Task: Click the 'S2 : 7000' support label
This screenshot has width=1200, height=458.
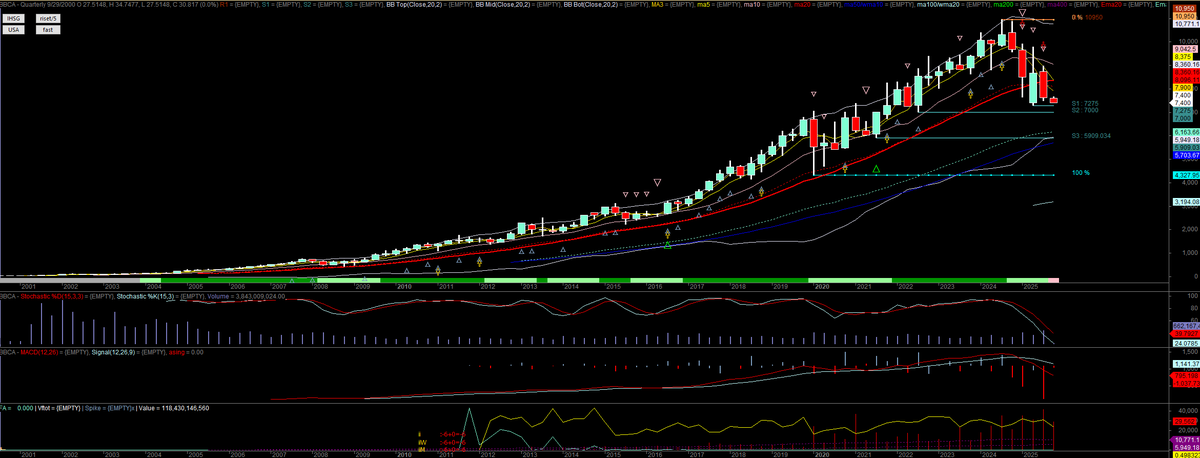Action: 1085,110
